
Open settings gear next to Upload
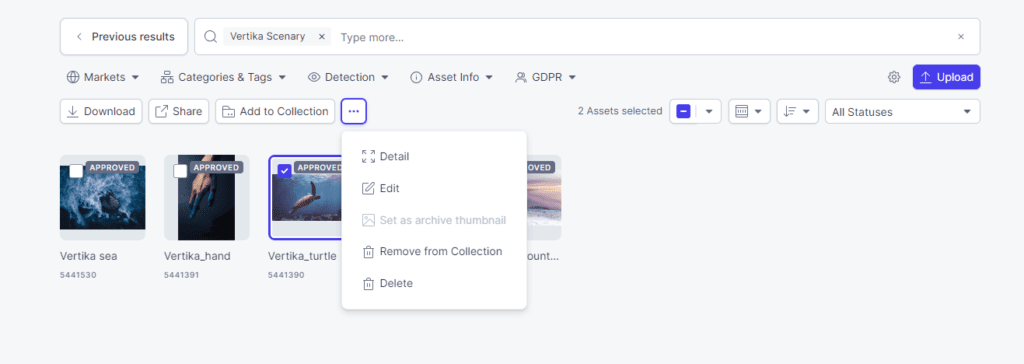pyautogui.click(x=893, y=77)
